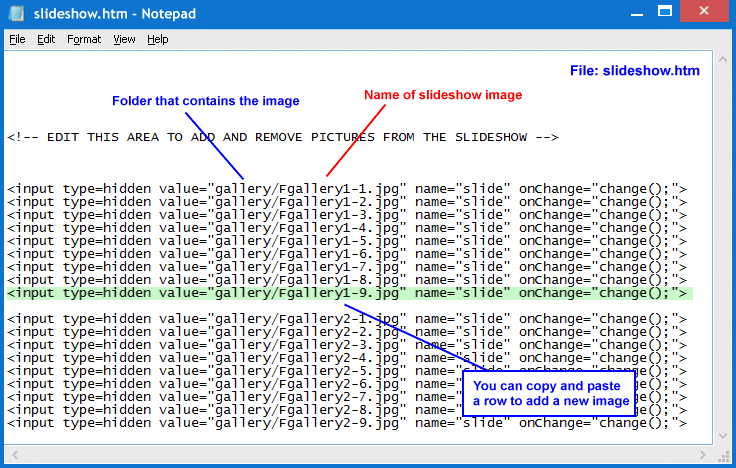The width and height of the screenshot is (736, 468).
Task: Click the slideshow.htm - Notepad title text
Action: (115, 14)
